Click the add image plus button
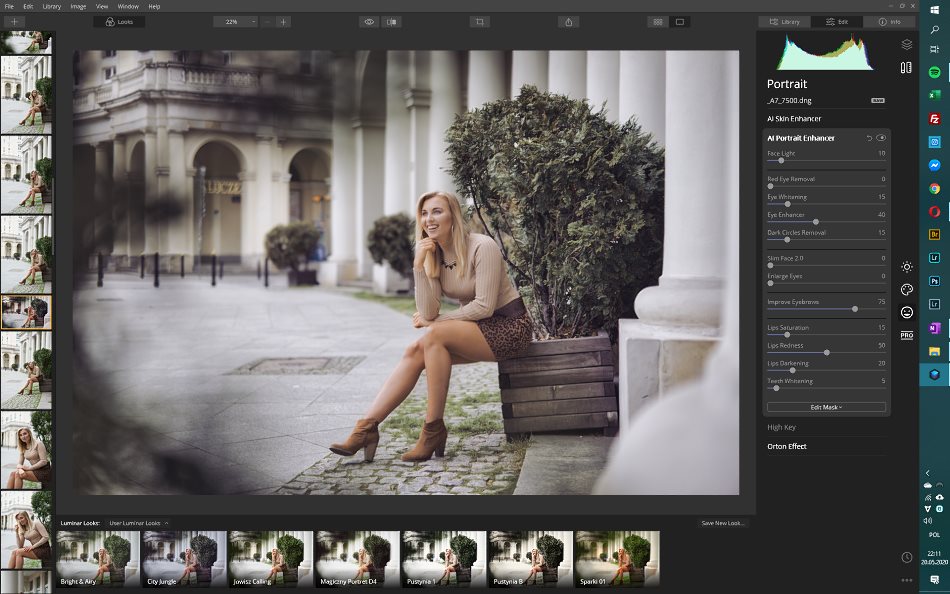950x594 pixels. pyautogui.click(x=14, y=22)
